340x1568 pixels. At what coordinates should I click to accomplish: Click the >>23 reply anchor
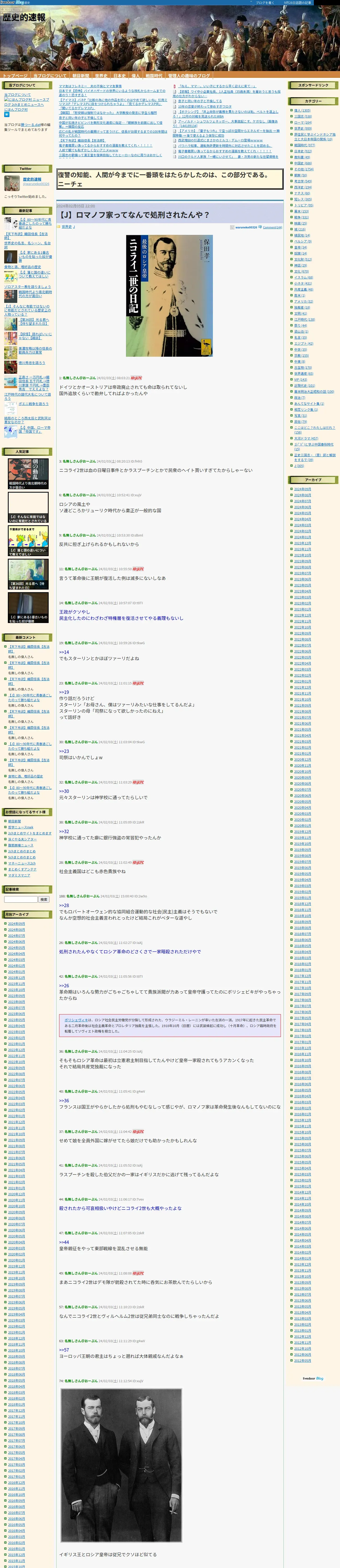point(64,751)
